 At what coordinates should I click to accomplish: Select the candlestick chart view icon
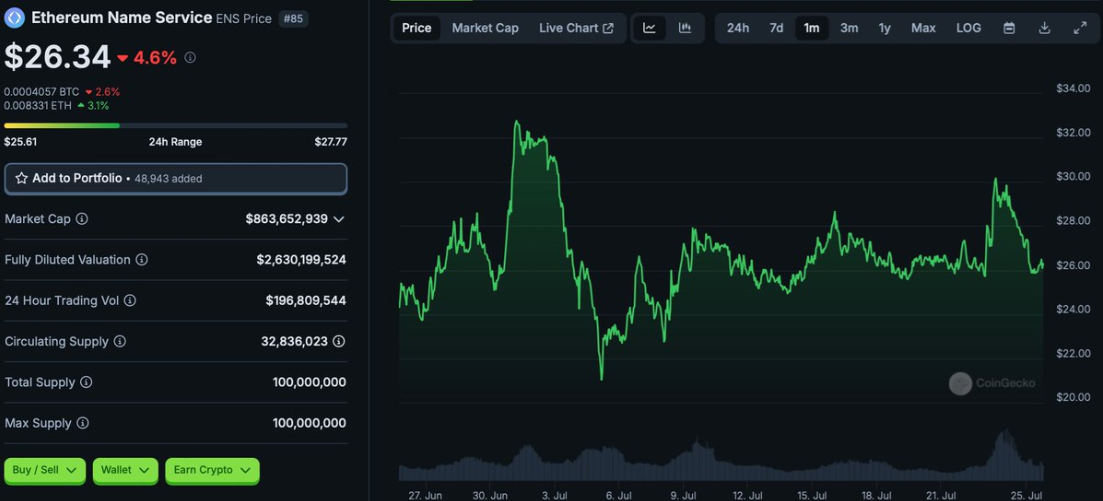tap(684, 28)
